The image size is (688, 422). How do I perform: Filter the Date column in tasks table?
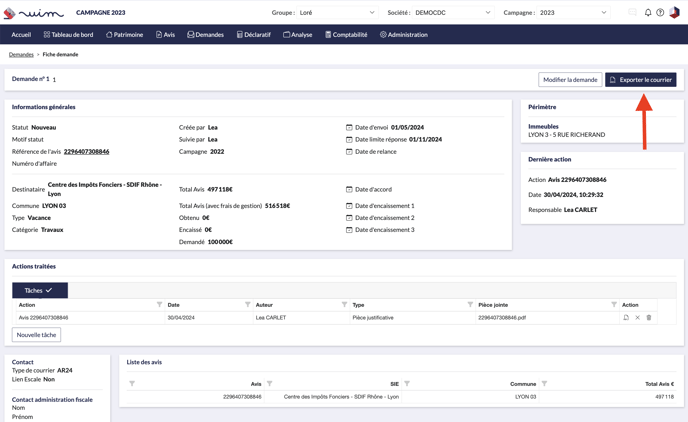tap(248, 305)
